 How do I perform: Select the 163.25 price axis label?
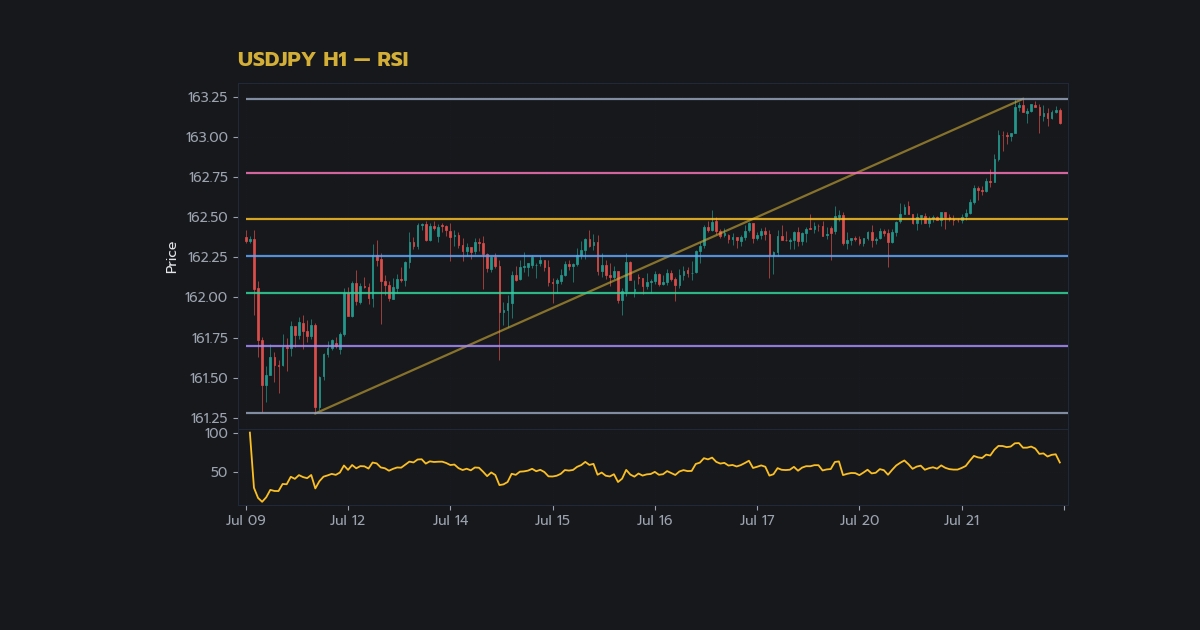pos(207,97)
